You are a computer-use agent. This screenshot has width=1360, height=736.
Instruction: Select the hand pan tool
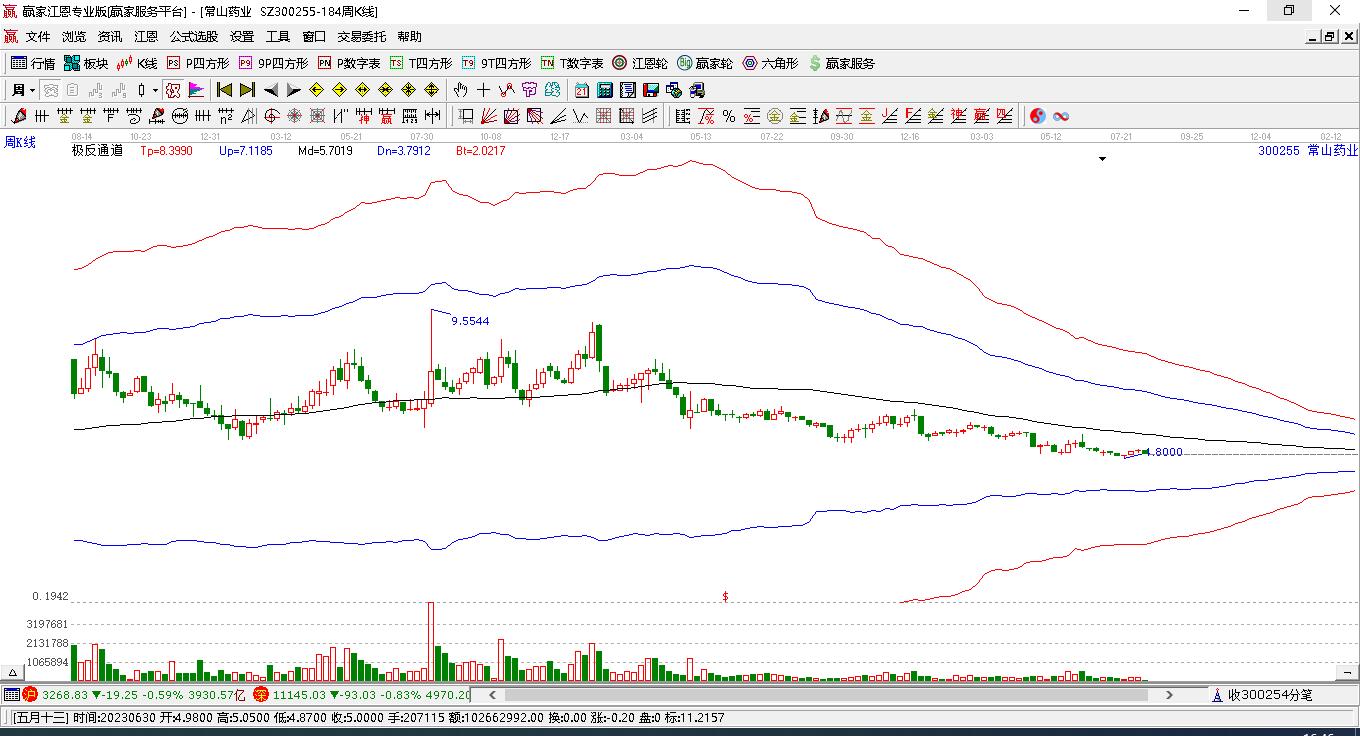(460, 90)
